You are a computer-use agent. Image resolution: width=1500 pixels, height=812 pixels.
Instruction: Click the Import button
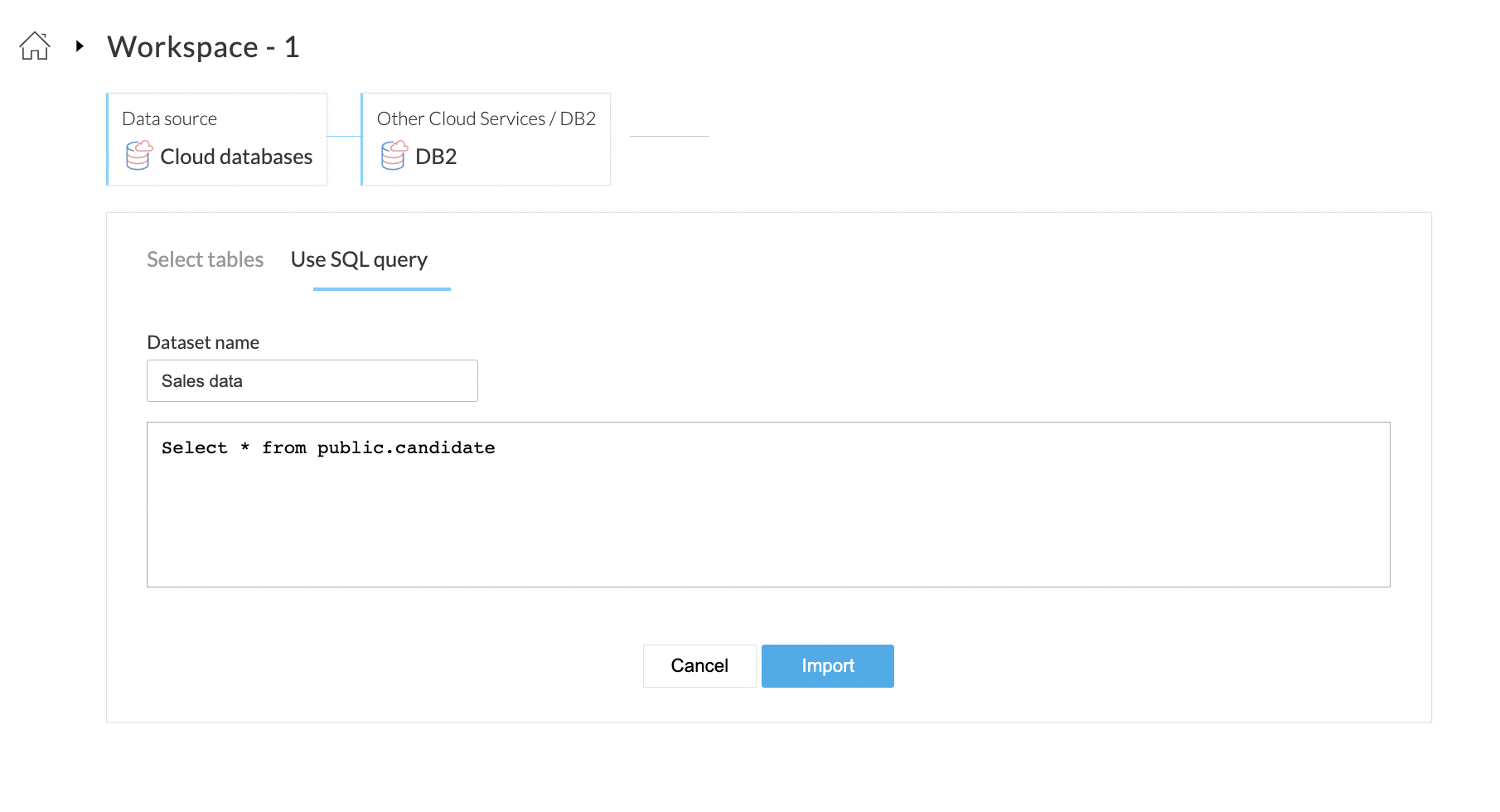pyautogui.click(x=827, y=666)
